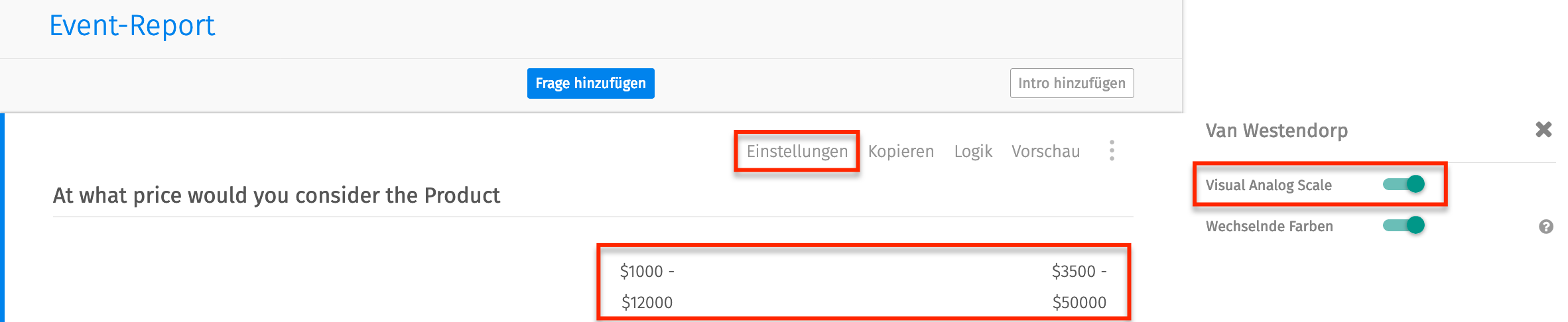Disable the Wechselnde Farben switch

point(1404,226)
